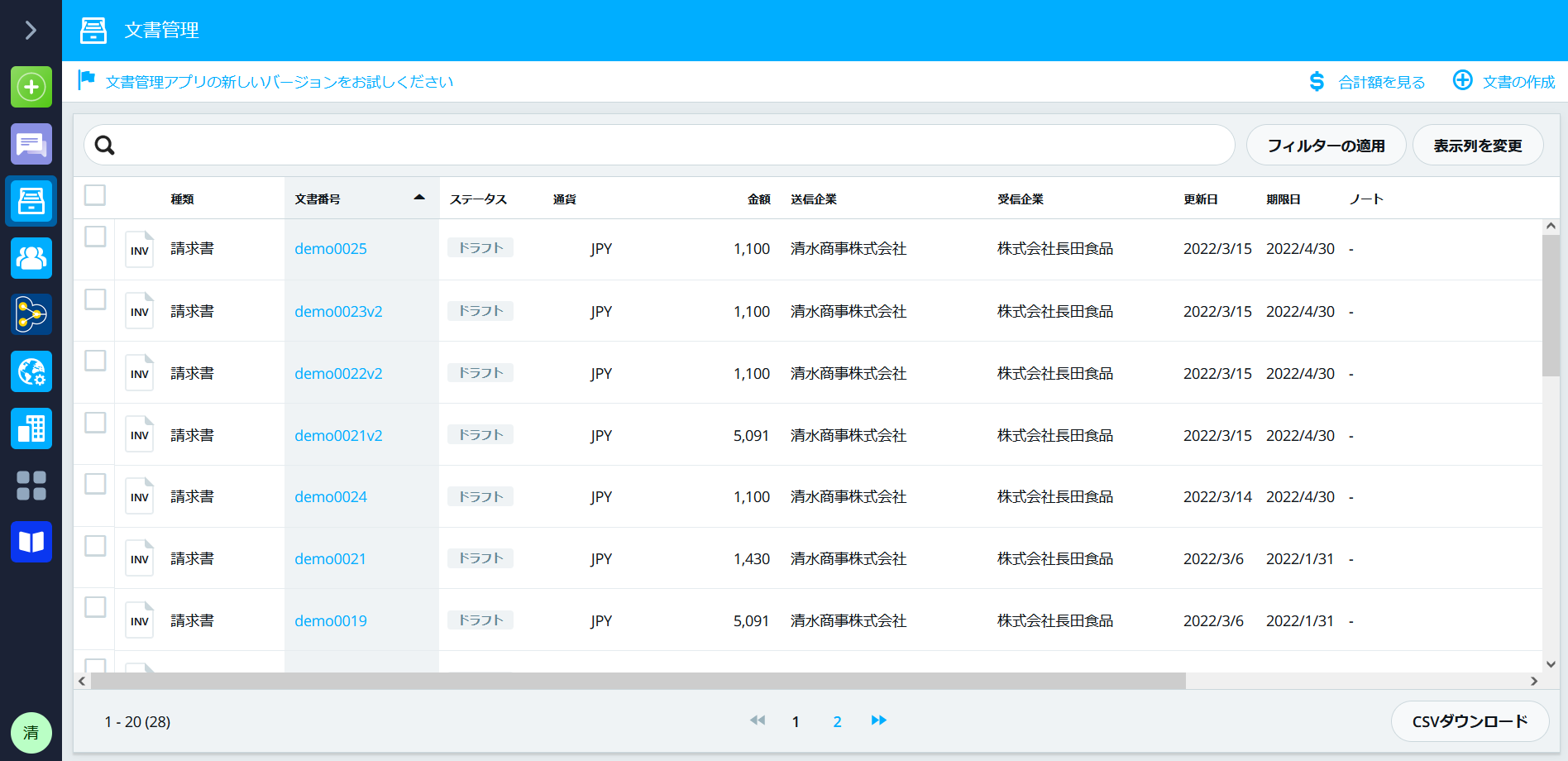Click INV file icon for demo0022v2
Image resolution: width=1568 pixels, height=761 pixels.
pyautogui.click(x=140, y=373)
